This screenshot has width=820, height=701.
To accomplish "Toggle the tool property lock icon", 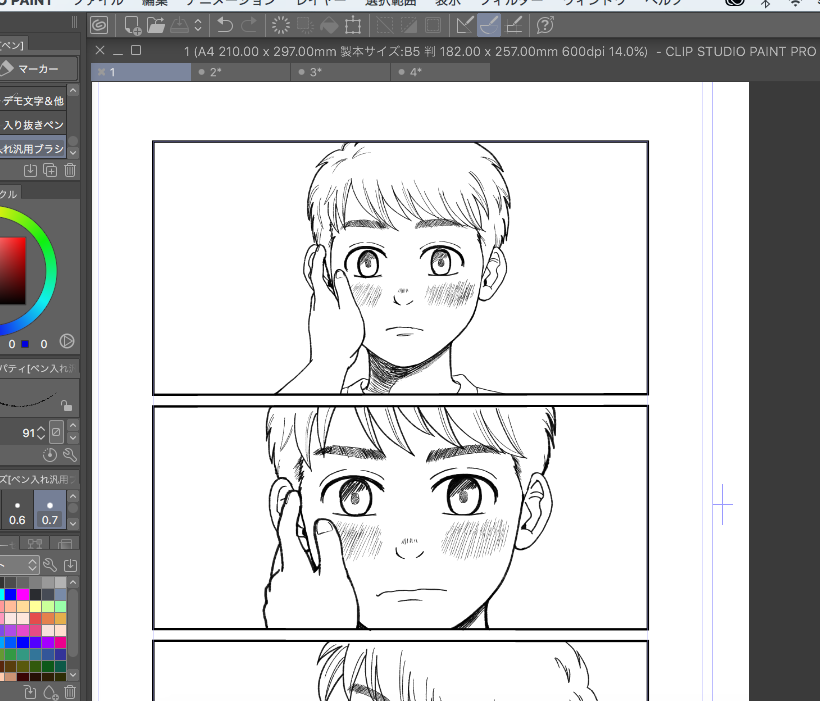I will tap(66, 405).
